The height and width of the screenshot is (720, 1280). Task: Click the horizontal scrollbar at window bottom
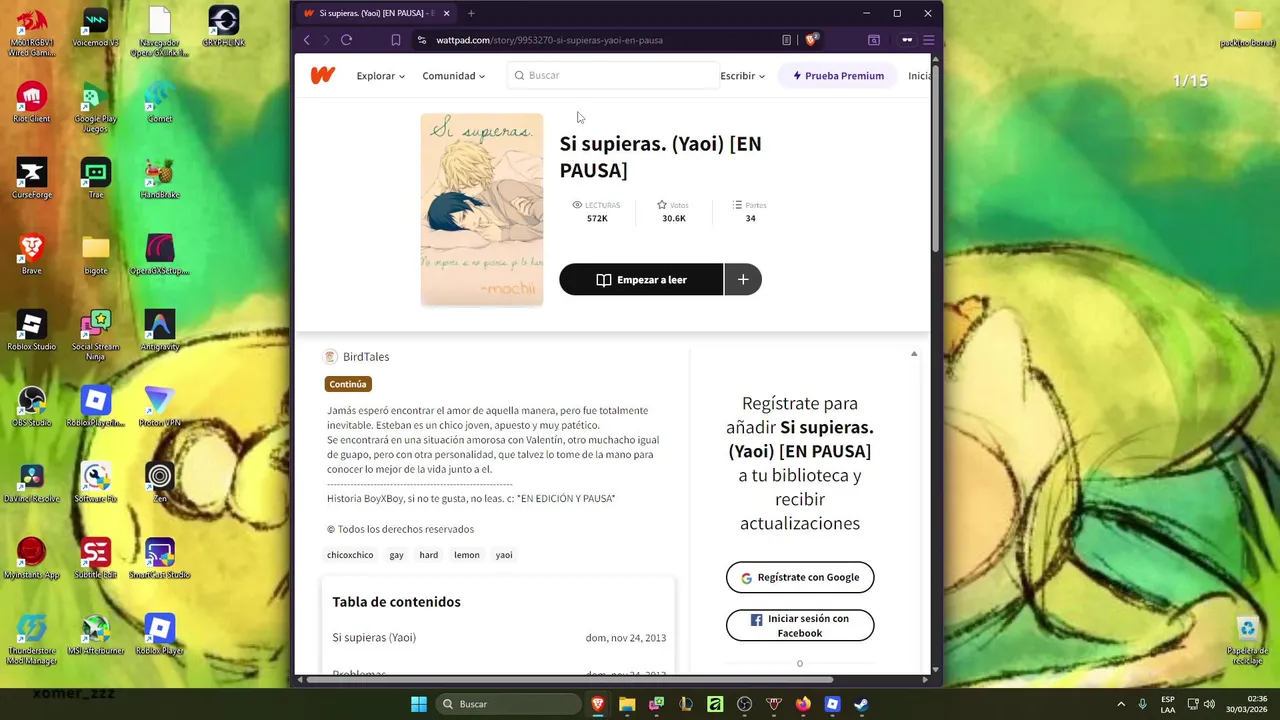point(570,679)
